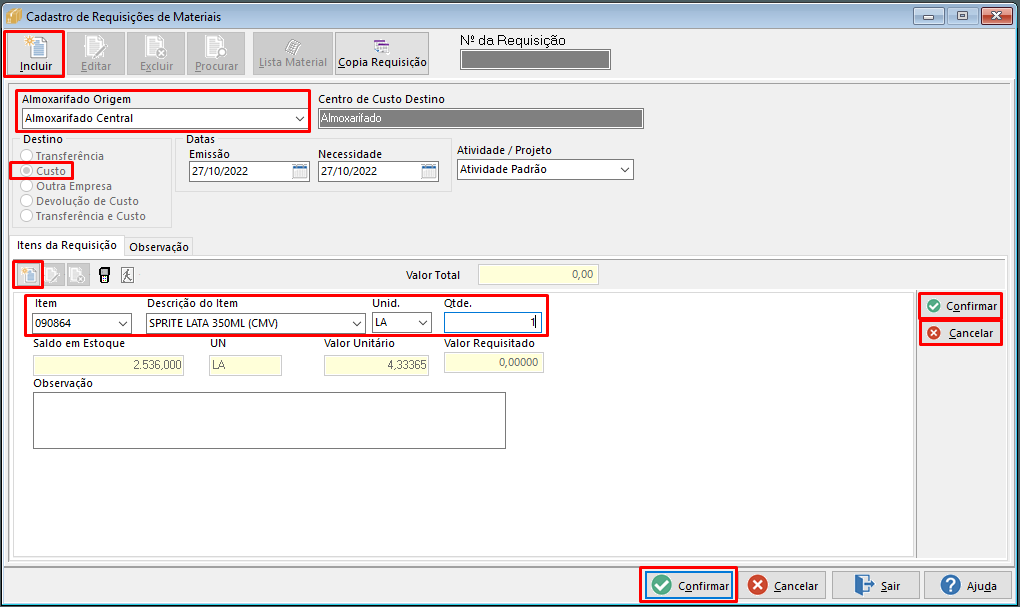Confirm the item entry on the right panel
The image size is (1020, 607).
point(961,306)
